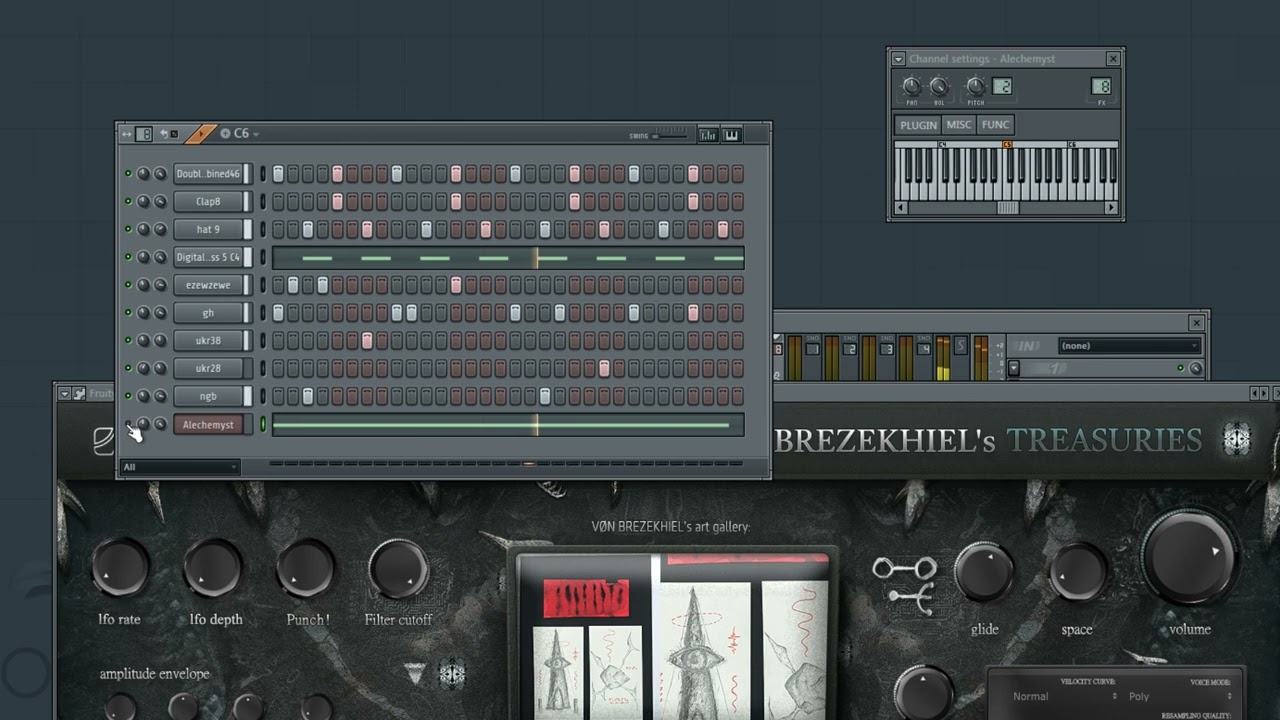Click the beats-per-bar display showing 8
This screenshot has height=720, width=1280.
click(x=144, y=134)
